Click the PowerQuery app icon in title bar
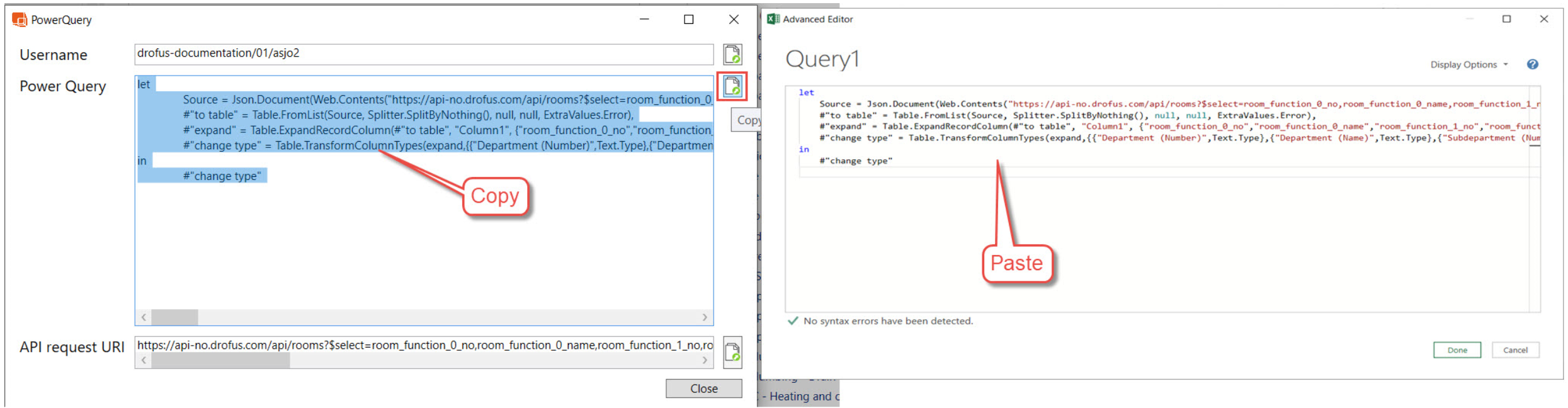This screenshot has width=1568, height=408. [20, 20]
